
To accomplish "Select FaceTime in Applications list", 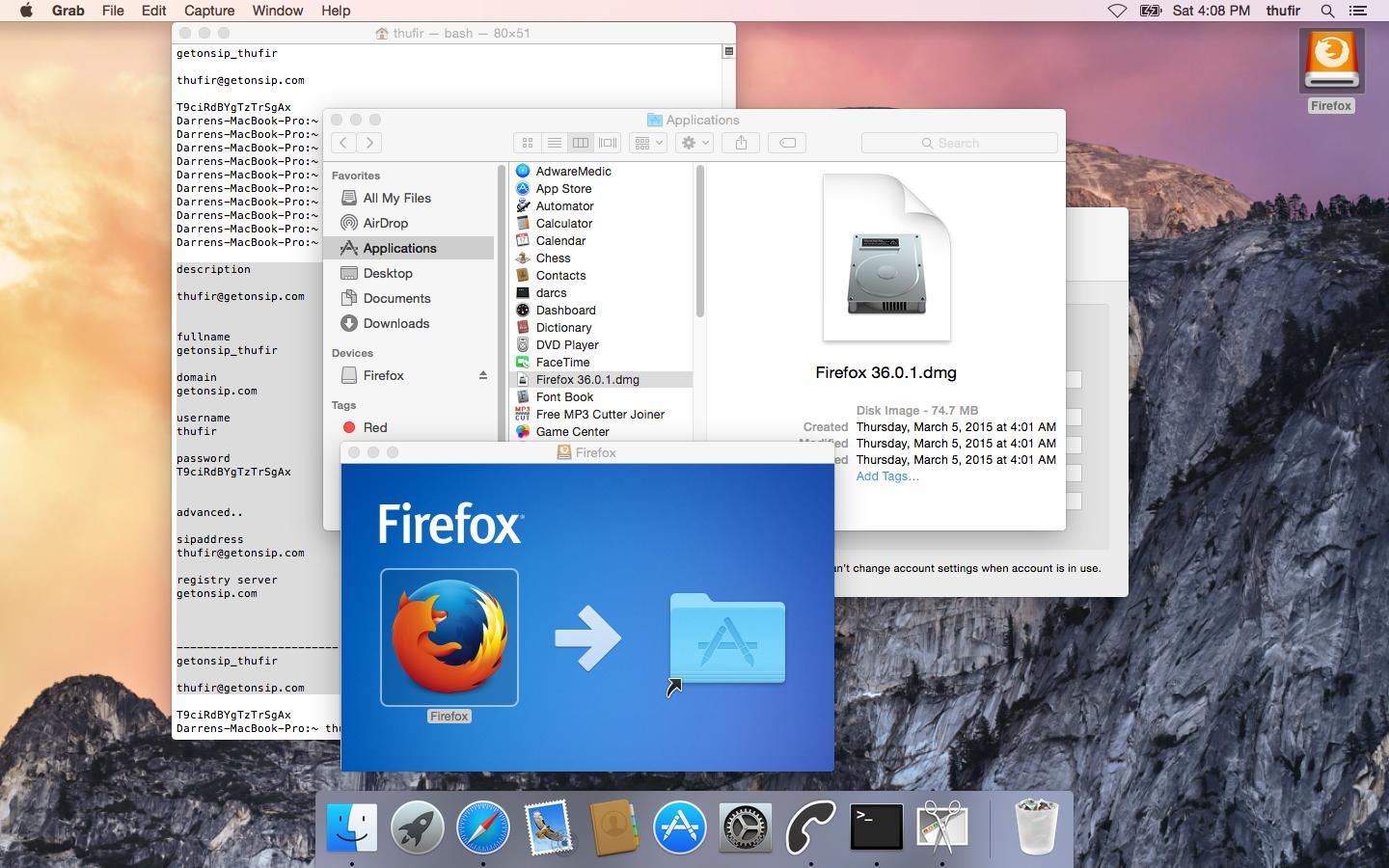I will pyautogui.click(x=563, y=362).
